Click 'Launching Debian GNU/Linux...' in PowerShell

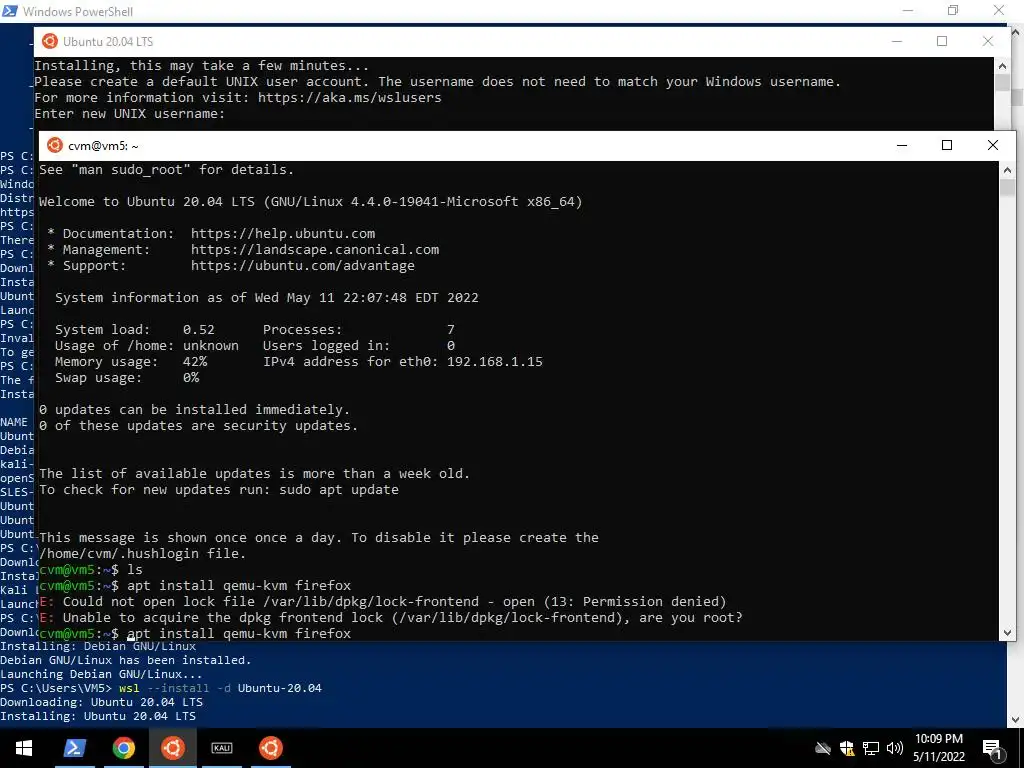point(101,674)
